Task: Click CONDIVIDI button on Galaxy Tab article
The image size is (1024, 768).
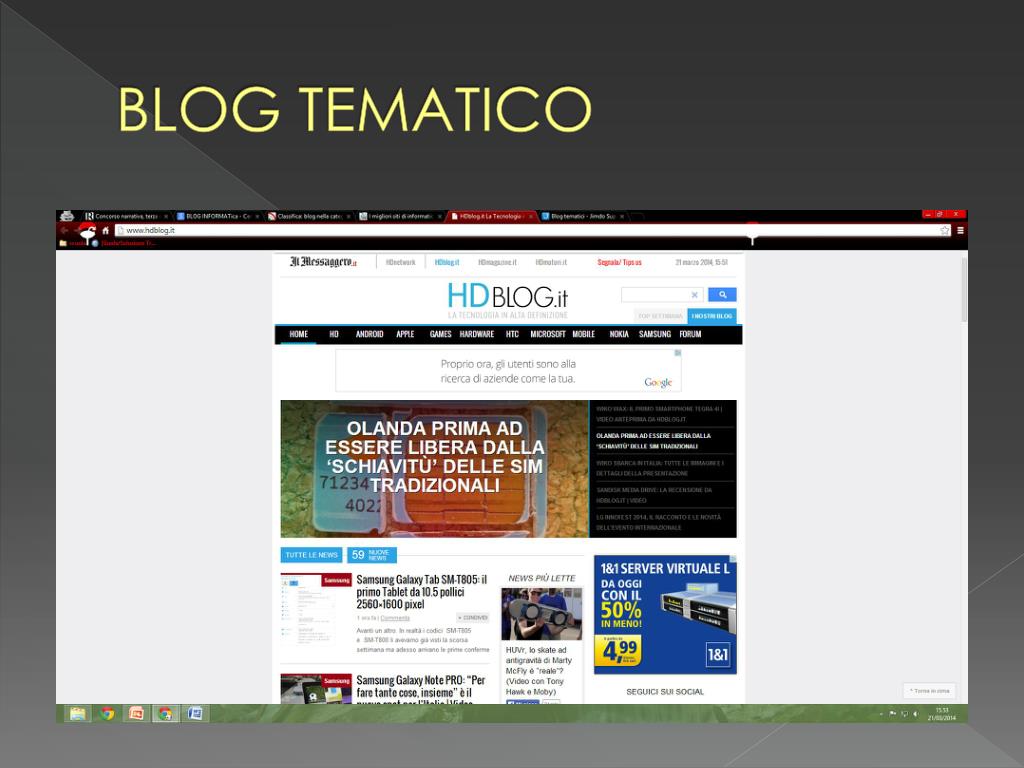Action: [x=473, y=618]
